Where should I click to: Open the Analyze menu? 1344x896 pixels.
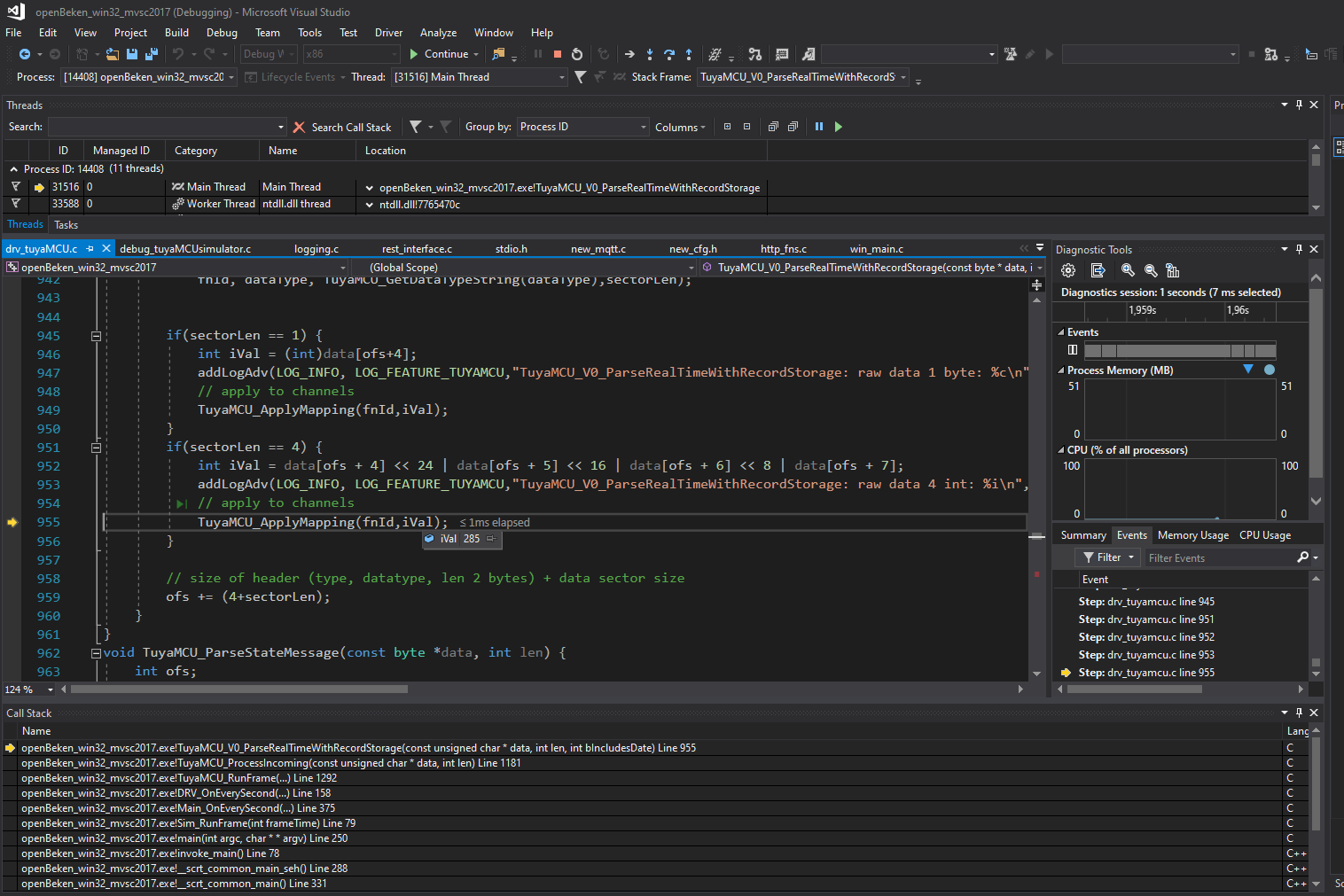click(x=438, y=33)
